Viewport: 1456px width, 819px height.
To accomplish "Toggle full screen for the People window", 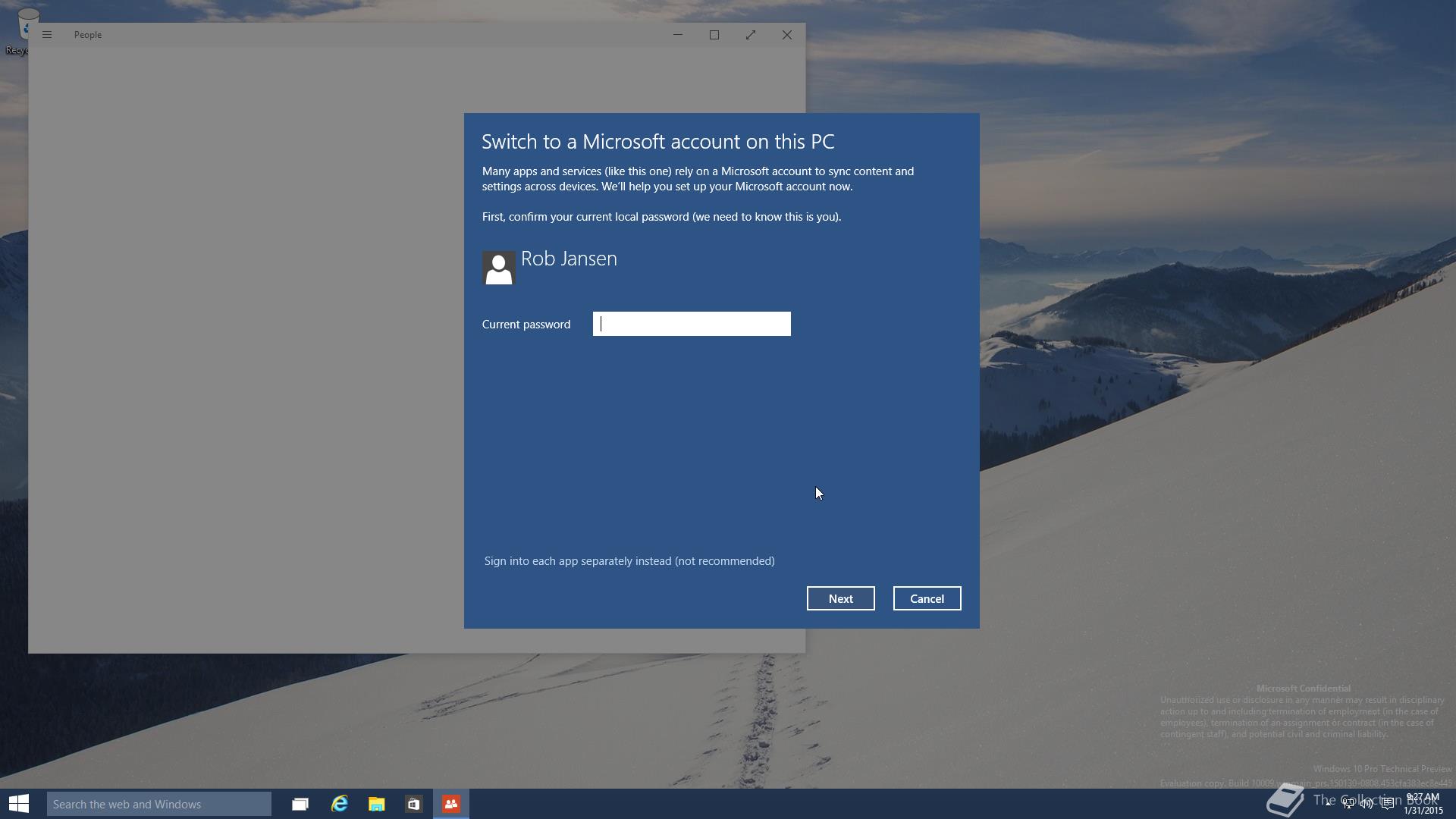I will click(x=750, y=35).
